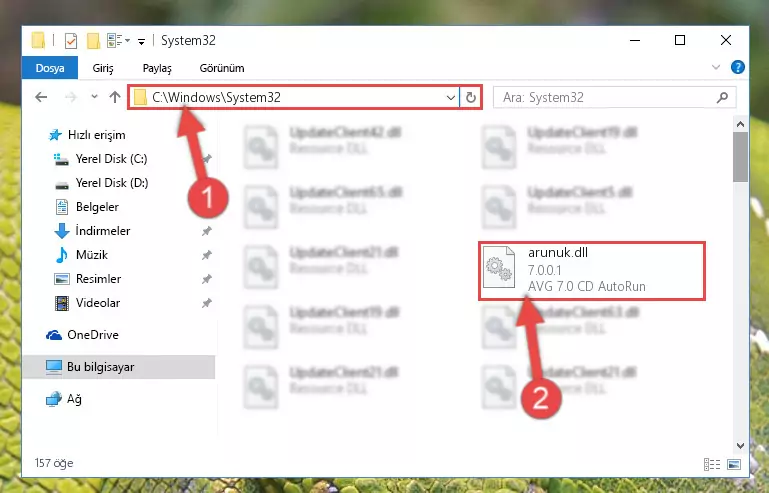This screenshot has height=493, width=769.
Task: Expand the ribbon with the chevron
Action: (716, 67)
